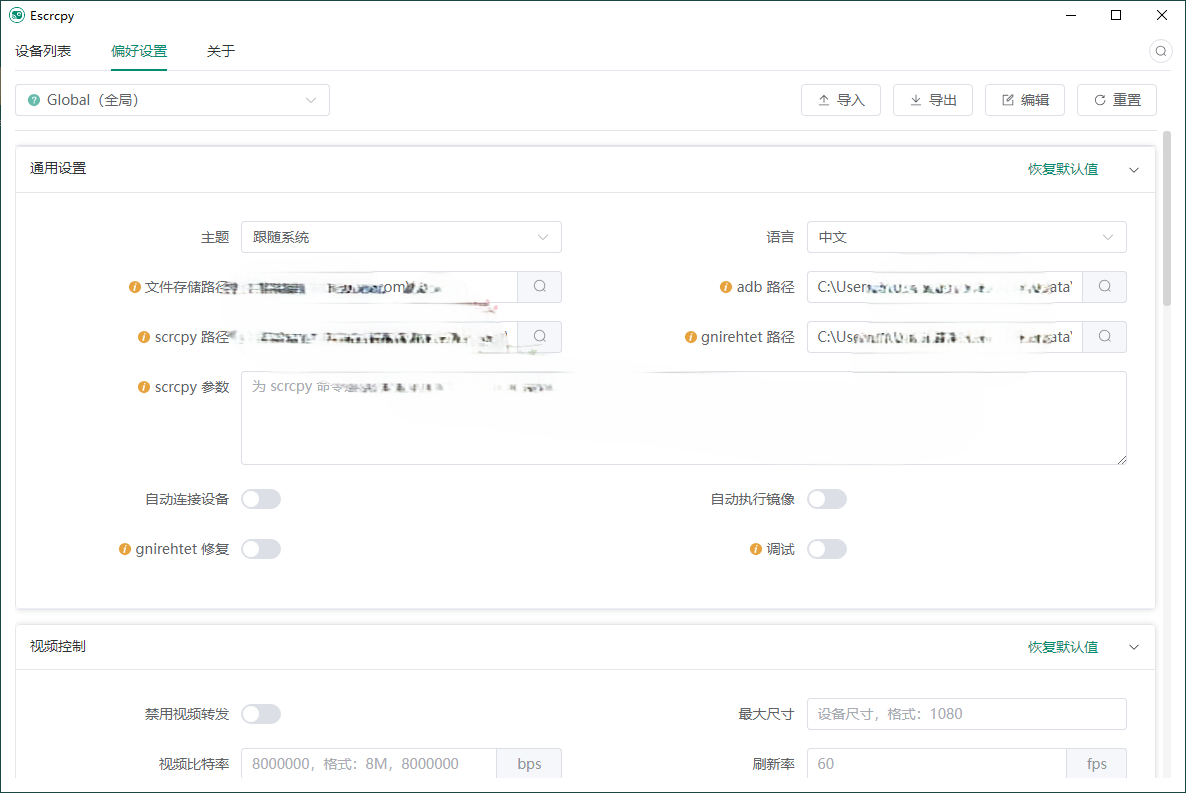Open the 关于 tab

[x=221, y=51]
